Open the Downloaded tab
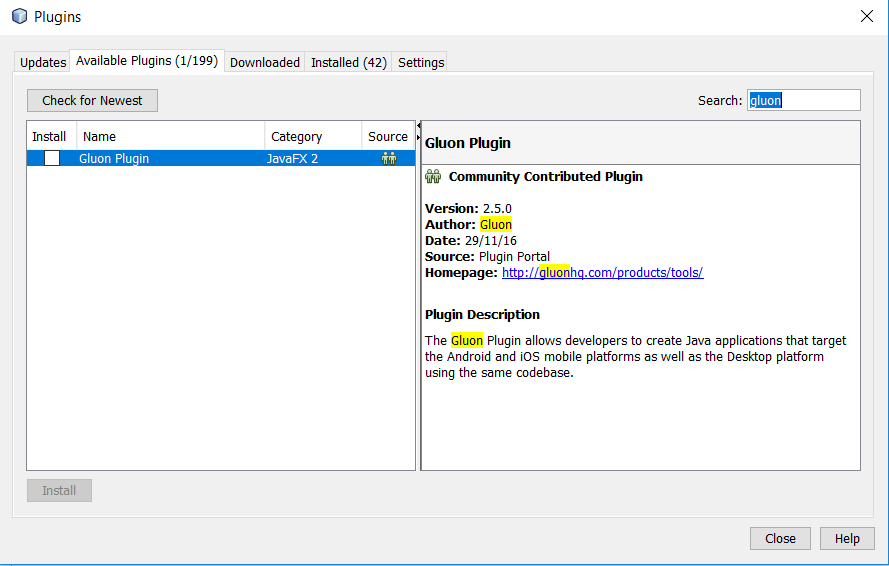Screen dimensions: 889x566 [264, 62]
